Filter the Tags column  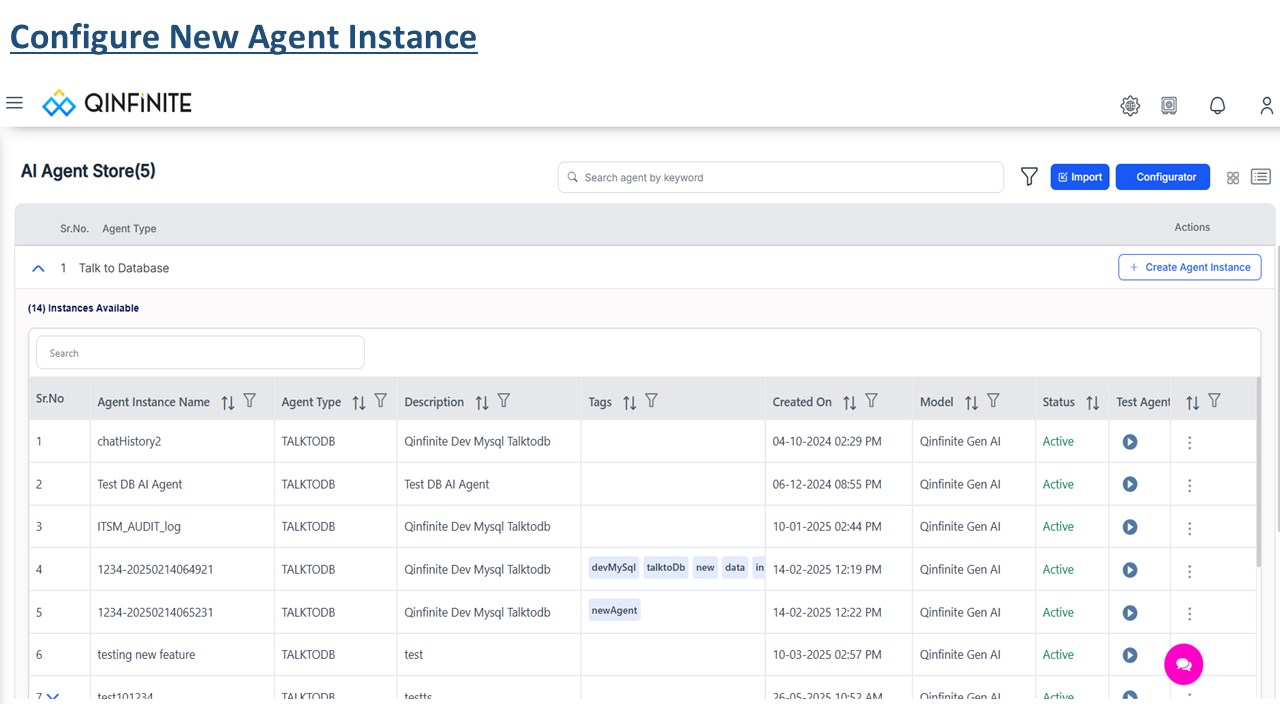click(651, 401)
